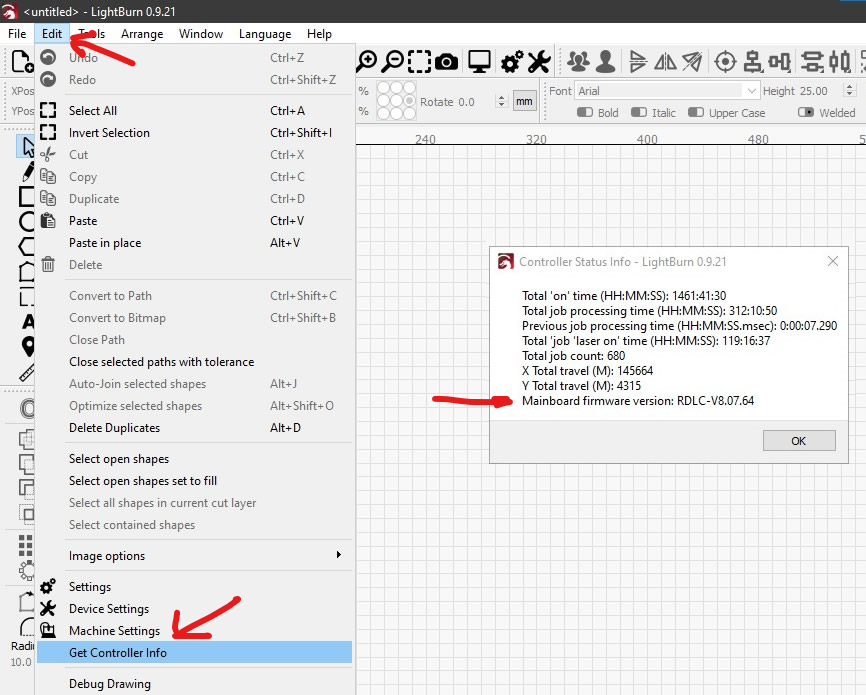Select the position marker pin tool
Screen dimensions: 866x695
28,346
